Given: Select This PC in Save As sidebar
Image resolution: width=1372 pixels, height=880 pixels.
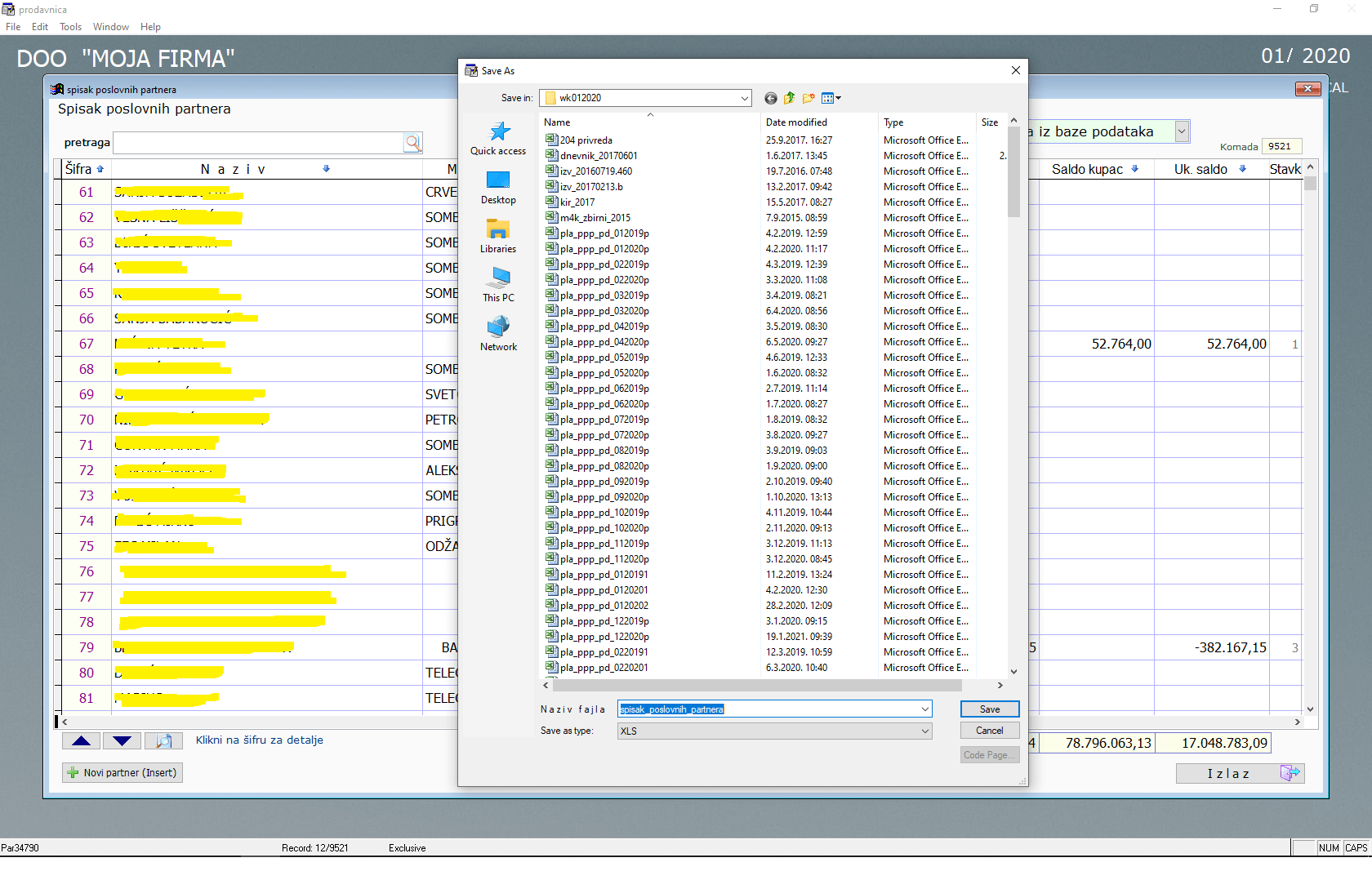Looking at the screenshot, I should click(x=498, y=286).
